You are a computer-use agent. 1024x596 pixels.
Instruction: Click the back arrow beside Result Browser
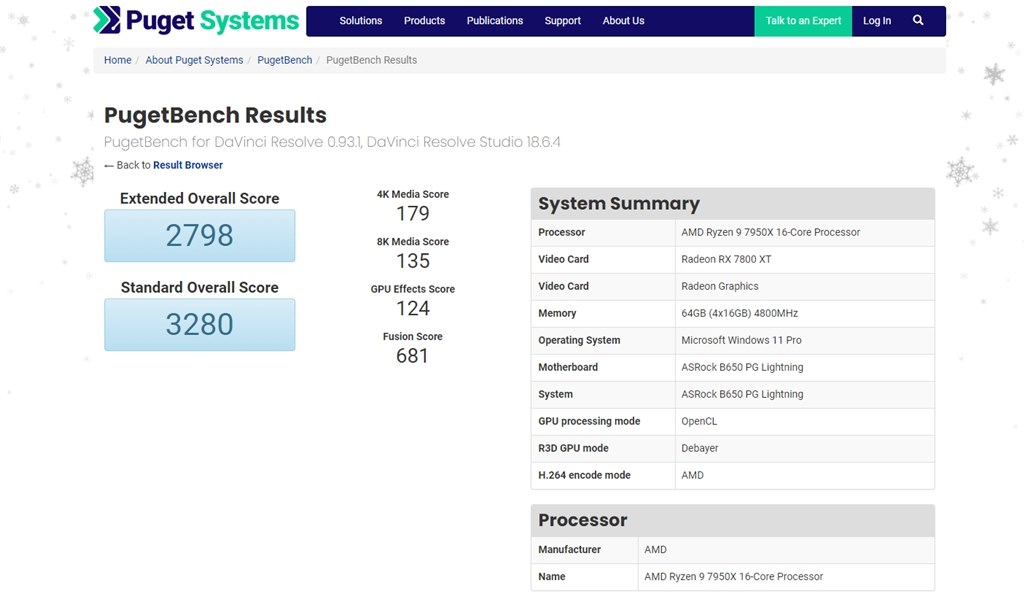pyautogui.click(x=109, y=165)
